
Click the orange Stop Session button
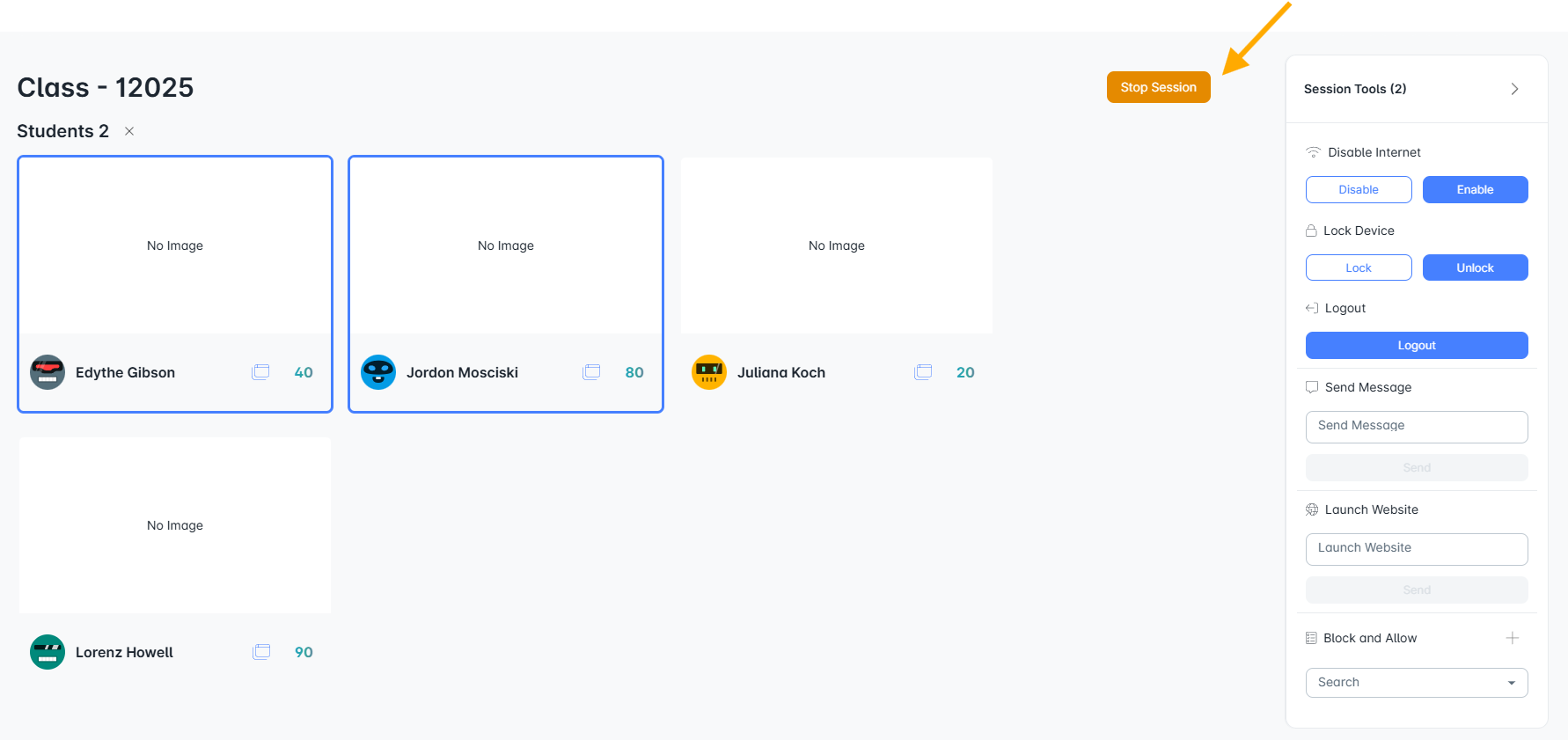click(1159, 87)
